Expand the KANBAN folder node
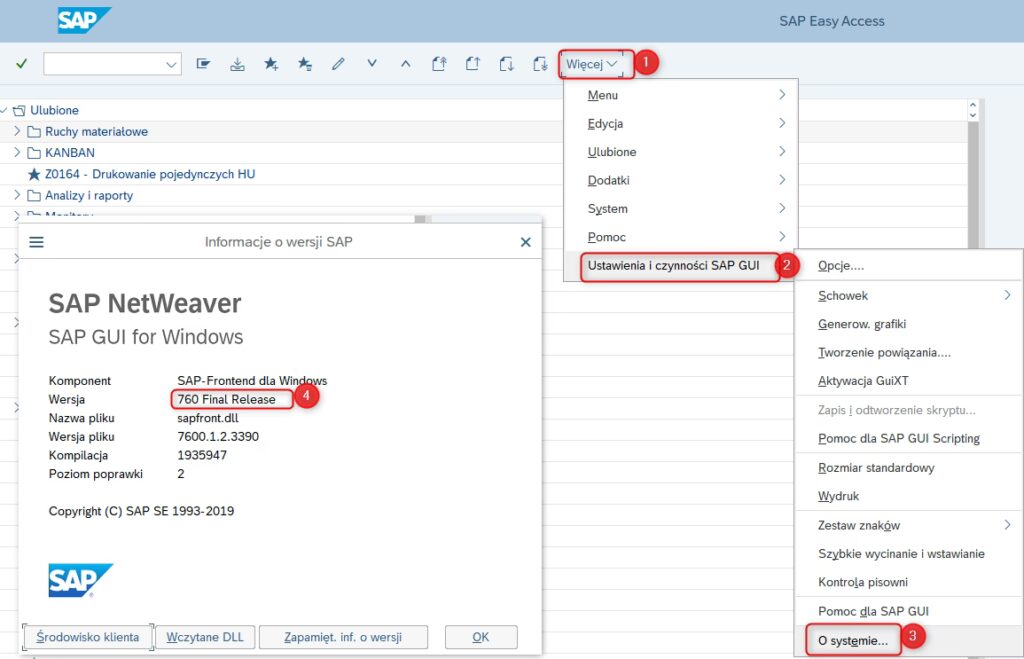Image resolution: width=1024 pixels, height=659 pixels. [x=17, y=153]
